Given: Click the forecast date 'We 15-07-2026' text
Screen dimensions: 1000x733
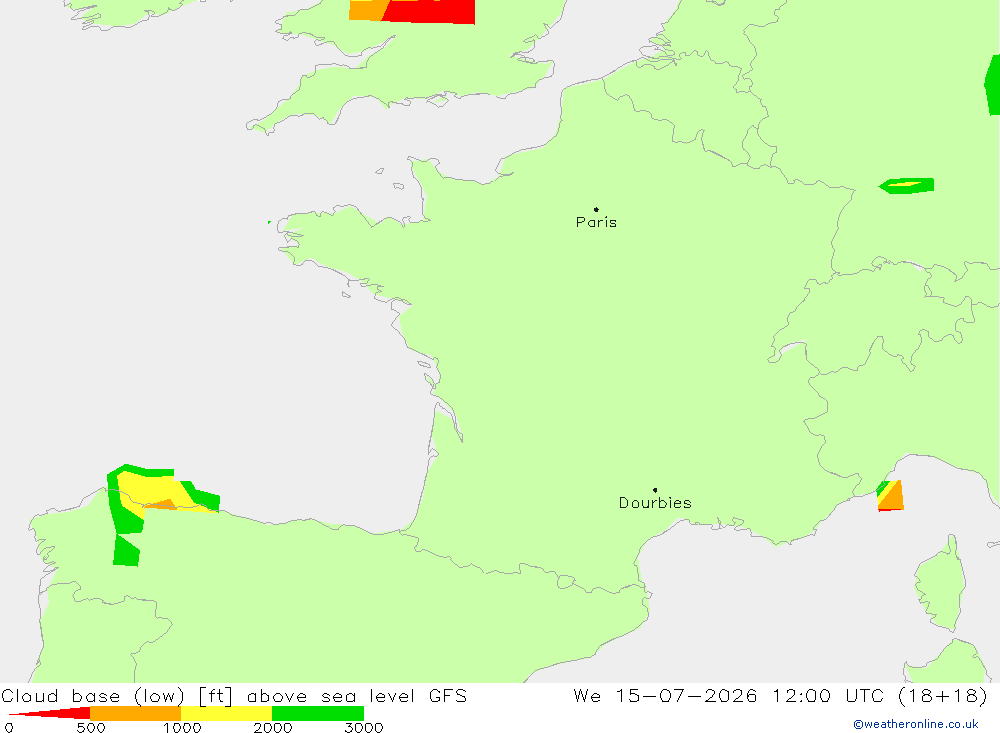Looking at the screenshot, I should coord(665,695).
